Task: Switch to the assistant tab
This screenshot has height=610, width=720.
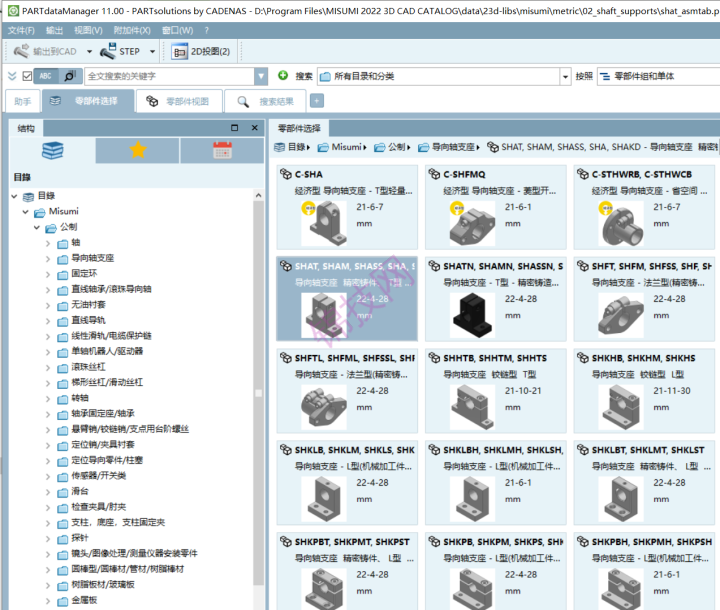Action: [x=22, y=102]
